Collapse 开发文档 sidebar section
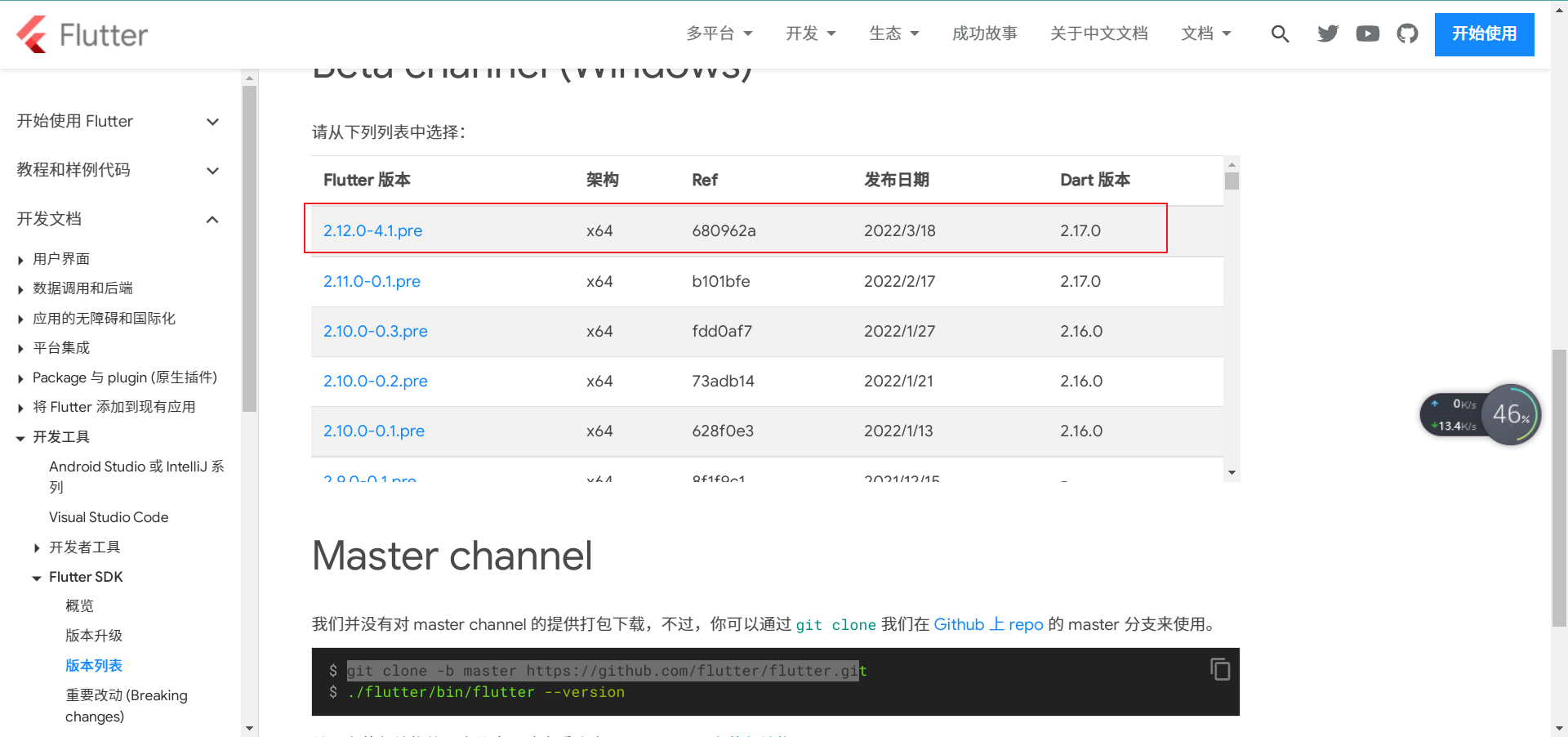 pyautogui.click(x=118, y=219)
